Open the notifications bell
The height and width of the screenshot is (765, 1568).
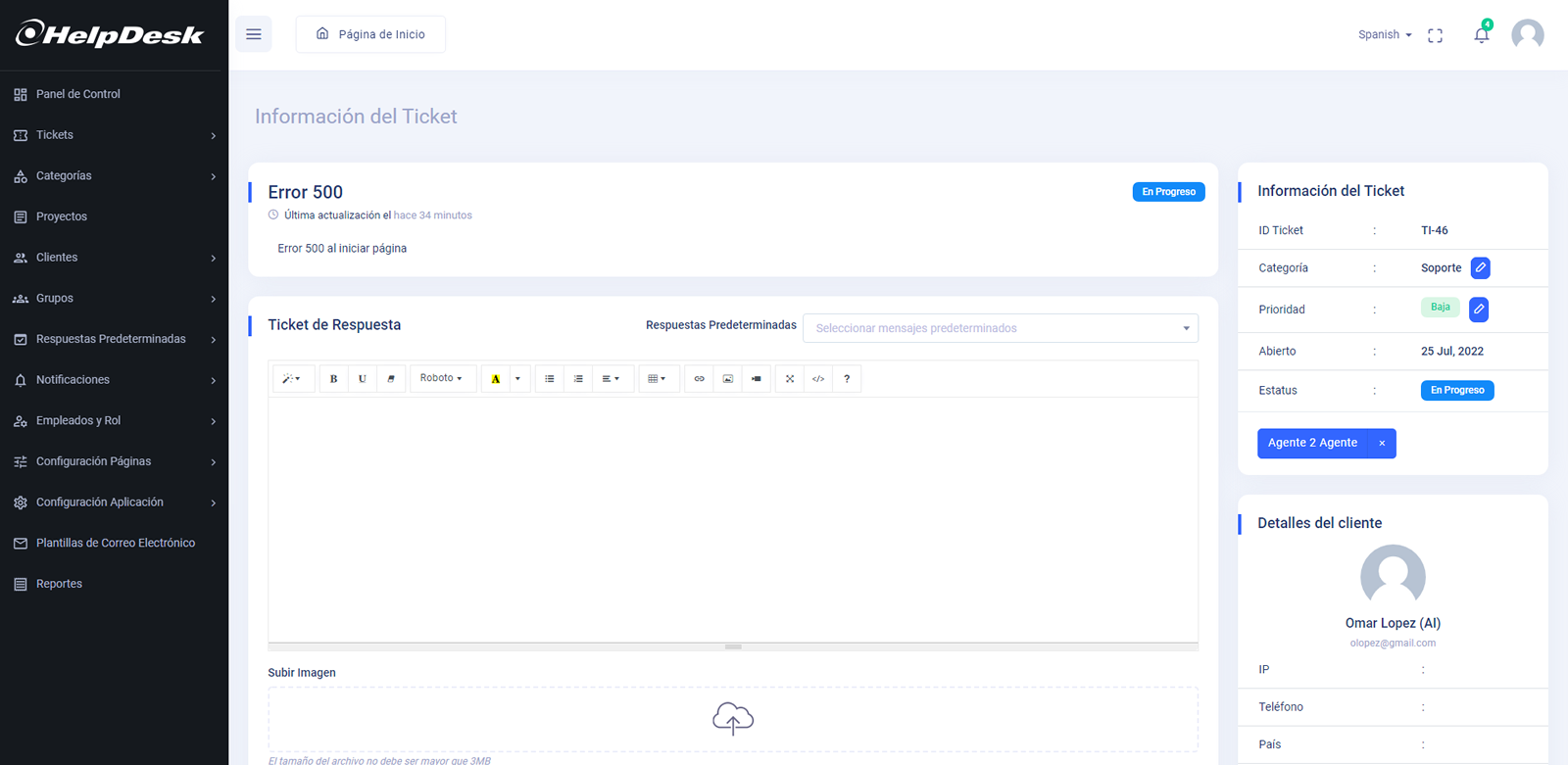[x=1481, y=35]
